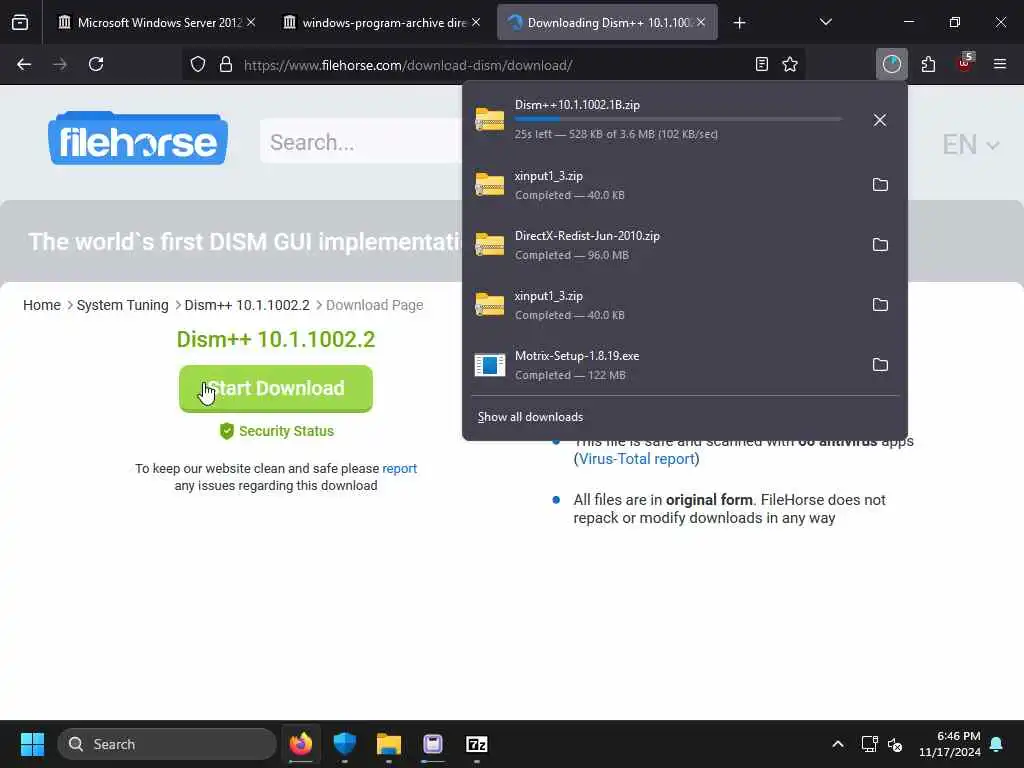Expand the list all tabs dropdown
The width and height of the screenshot is (1024, 768).
click(825, 23)
